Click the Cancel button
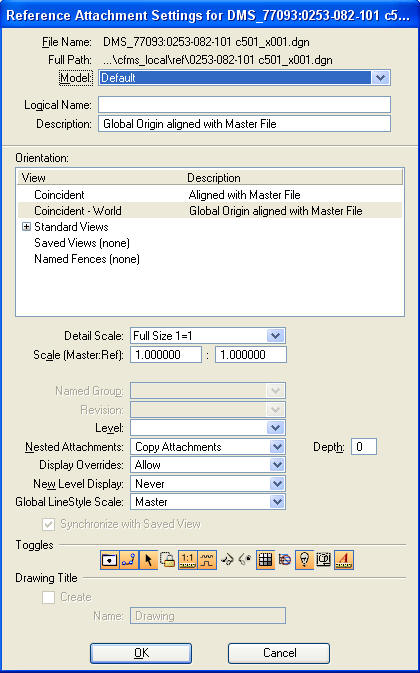This screenshot has height=673, width=420. tap(279, 653)
